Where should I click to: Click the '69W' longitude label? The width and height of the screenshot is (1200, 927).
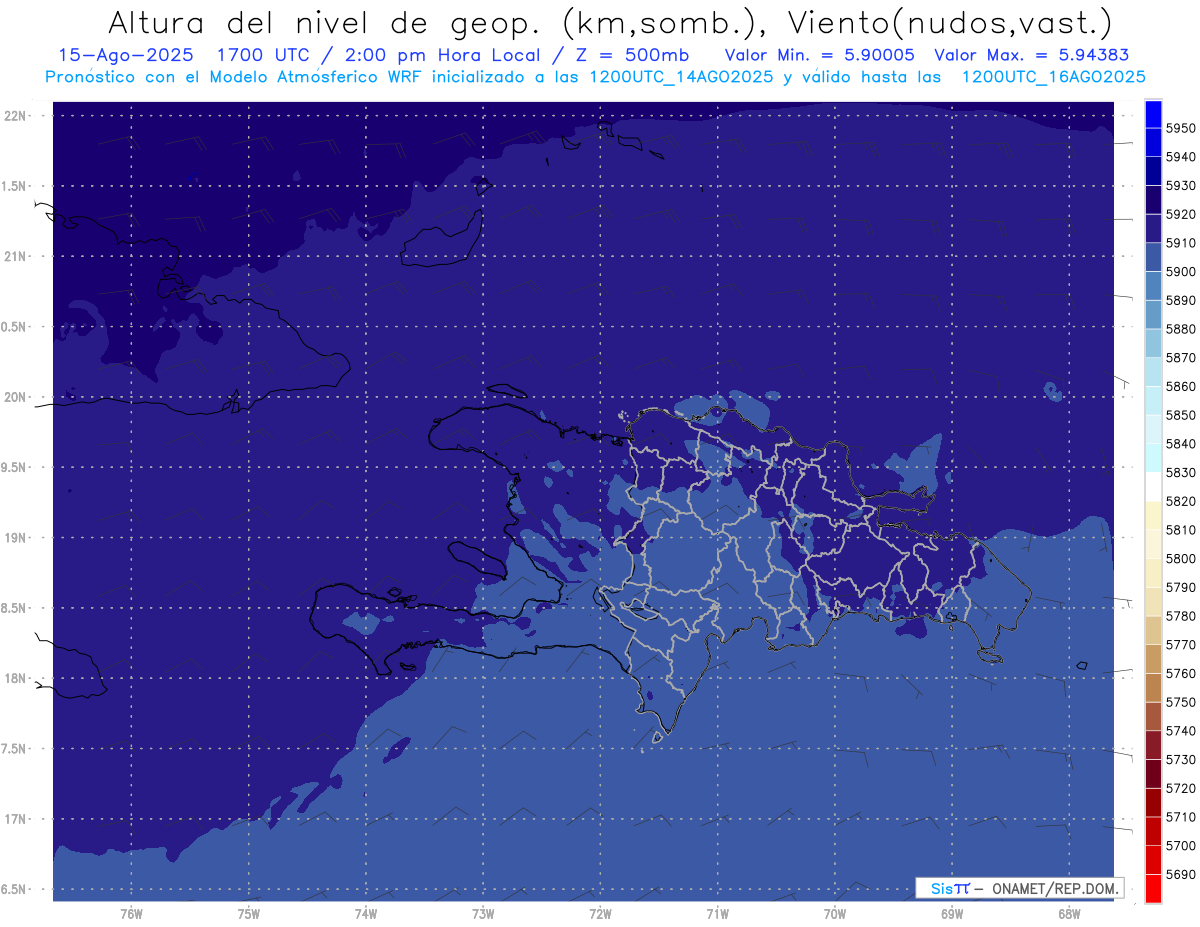pos(951,912)
